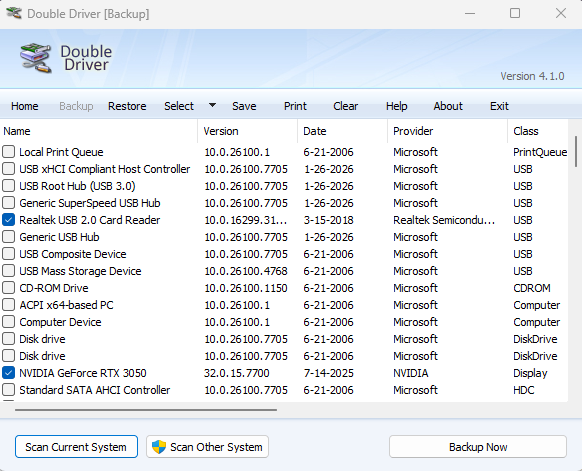The height and width of the screenshot is (471, 582).
Task: Click version 32.0.15.7700 cell
Action: 237,373
